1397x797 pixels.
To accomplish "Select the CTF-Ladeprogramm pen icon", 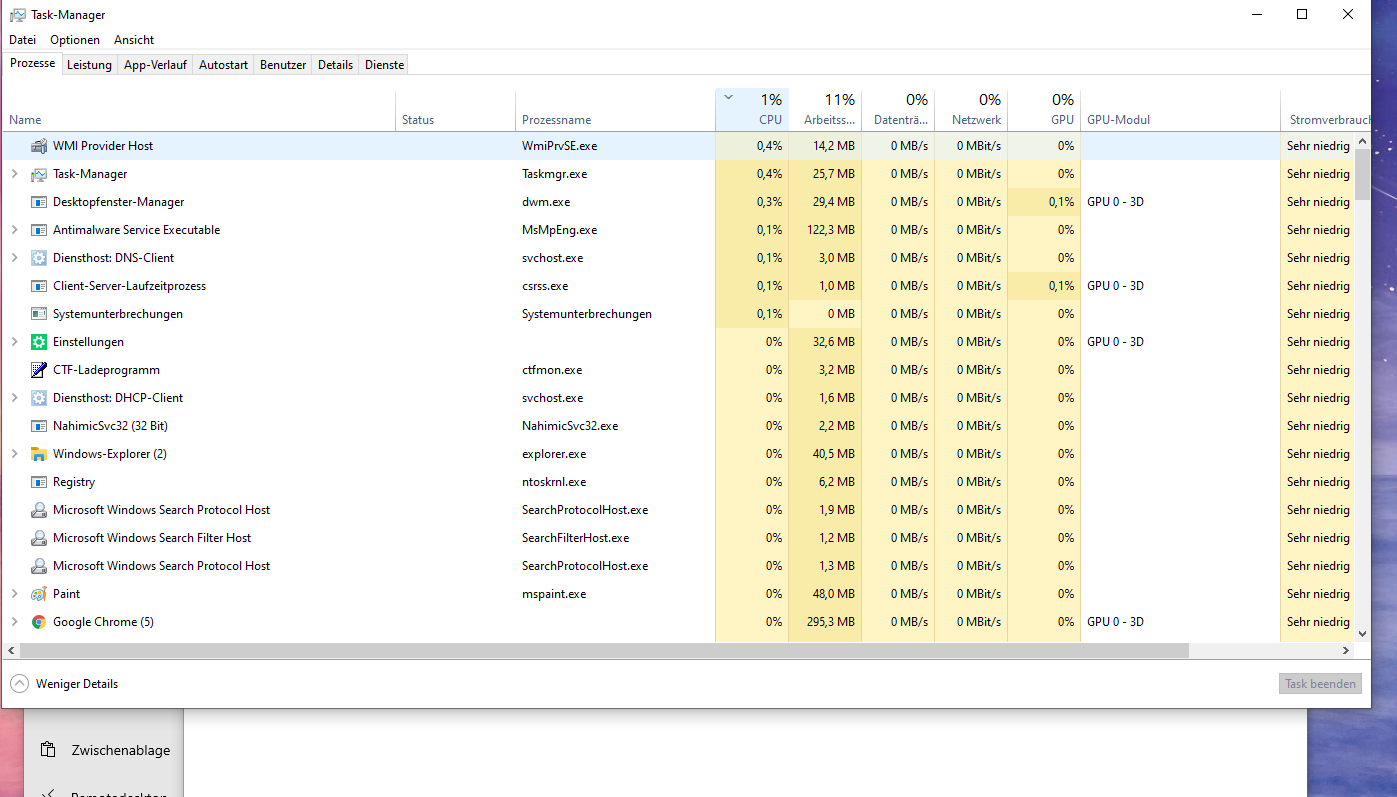I will click(x=39, y=370).
